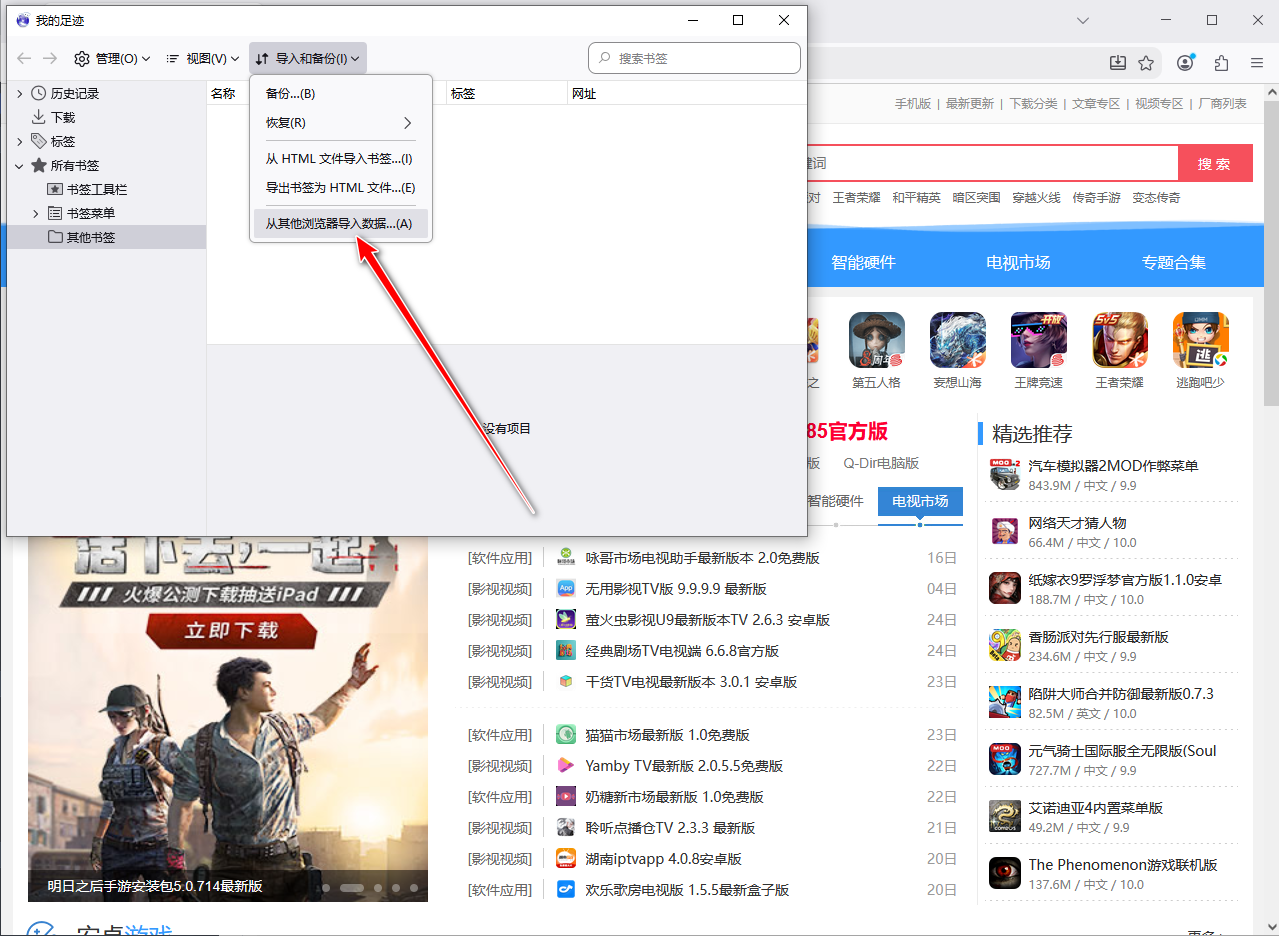The image size is (1279, 936).
Task: Open 专题合集 navigation tab
Action: coord(1174,263)
